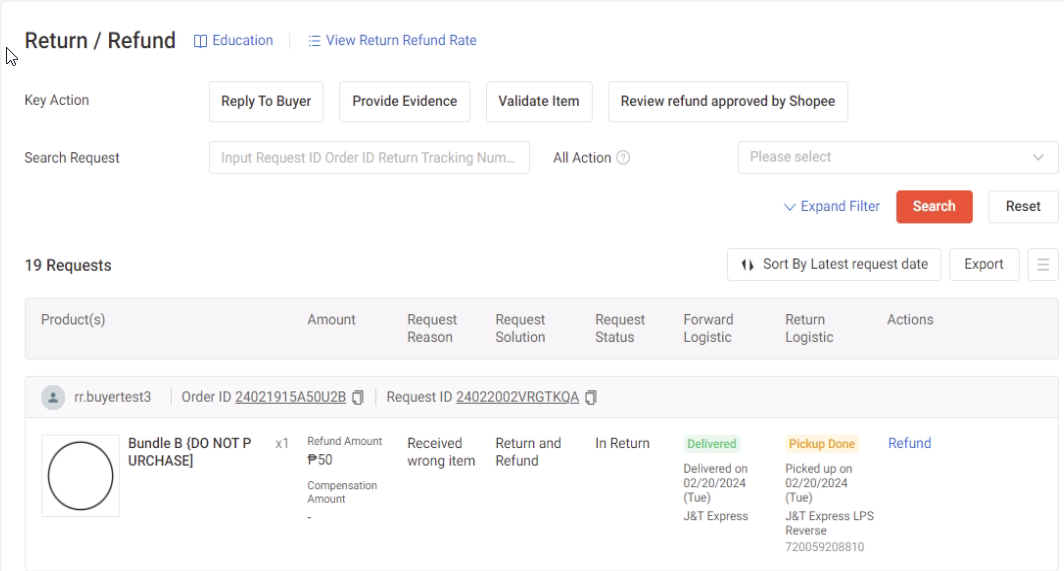Click the copy icon beside Order ID
The height and width of the screenshot is (571, 1064).
358,398
